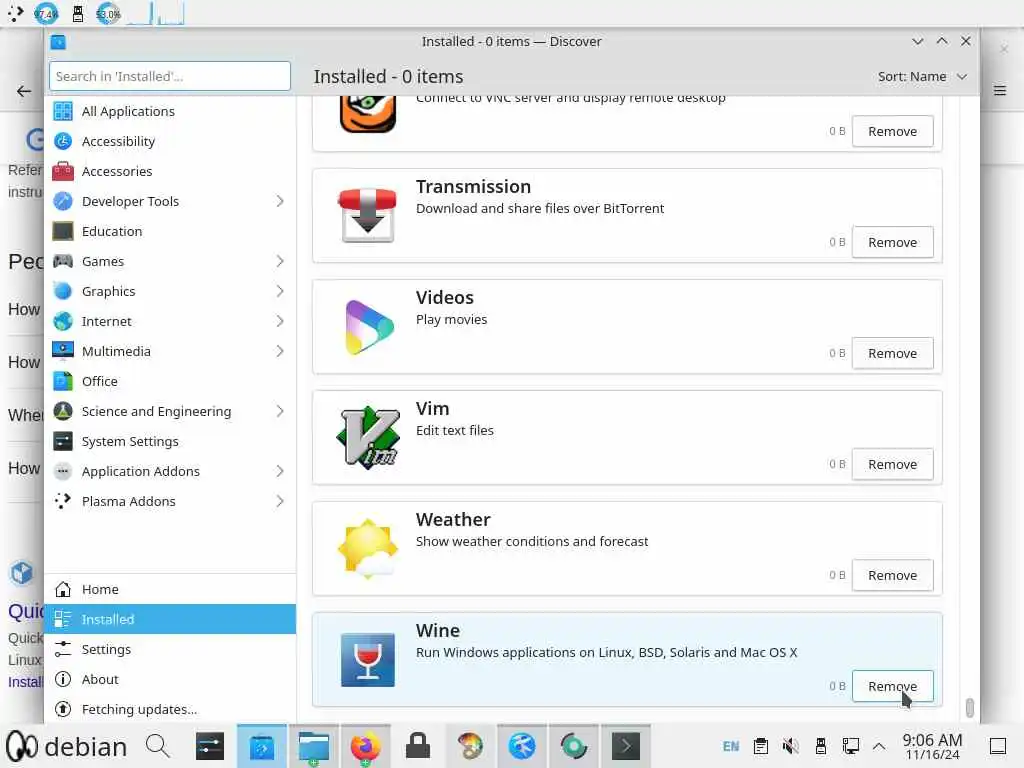Open the debian application launcher
The height and width of the screenshot is (768, 1024).
(x=67, y=746)
